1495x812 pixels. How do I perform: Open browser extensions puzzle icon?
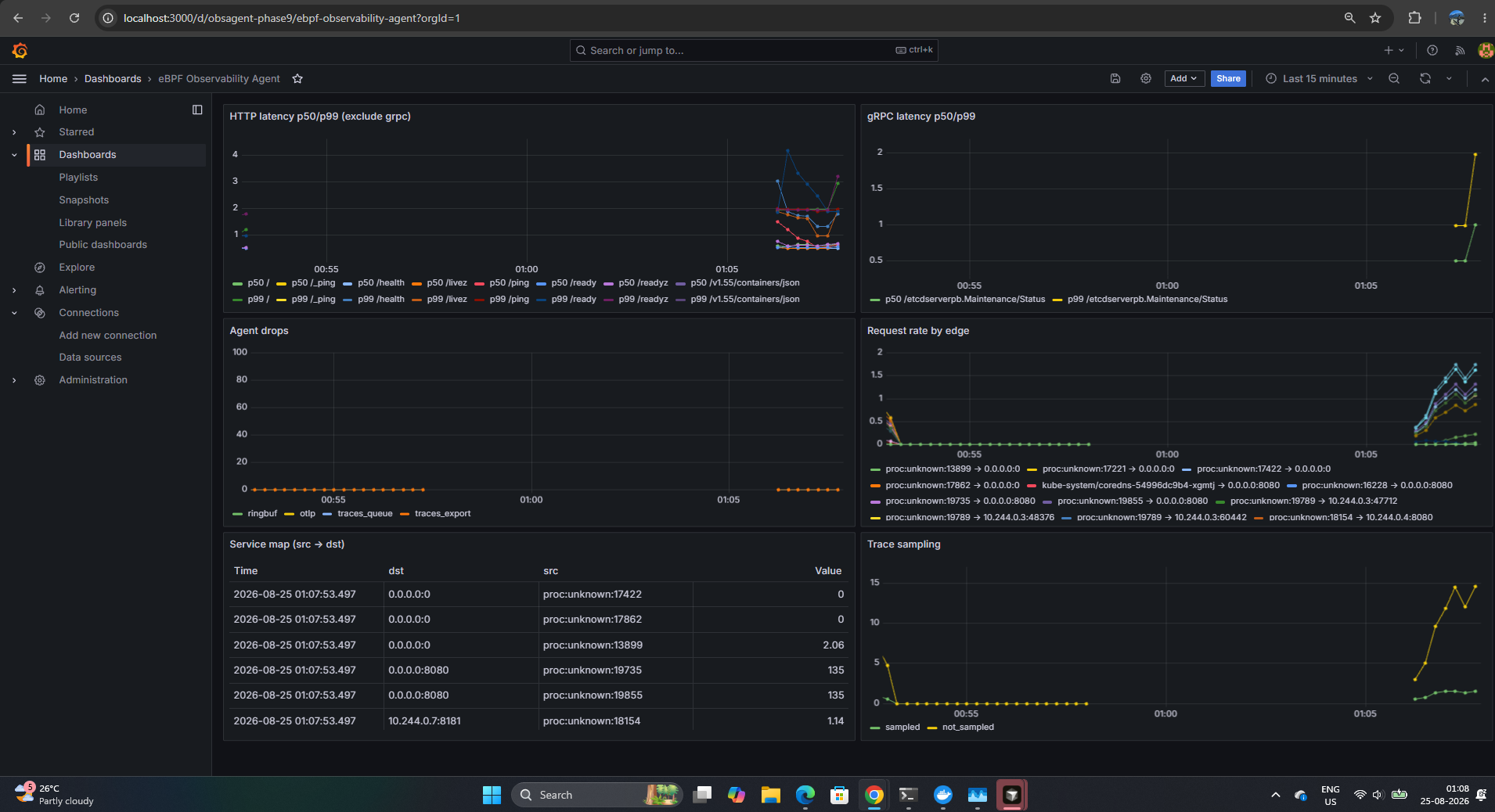pyautogui.click(x=1414, y=18)
